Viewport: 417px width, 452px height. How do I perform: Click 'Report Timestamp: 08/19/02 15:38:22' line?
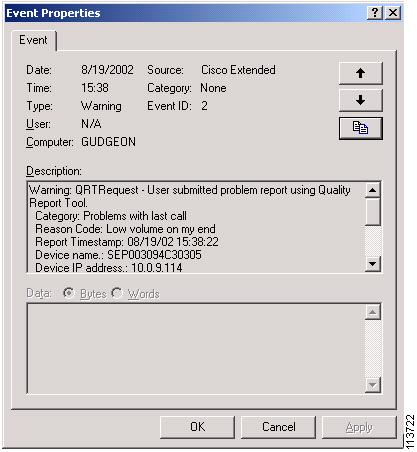coord(127,242)
